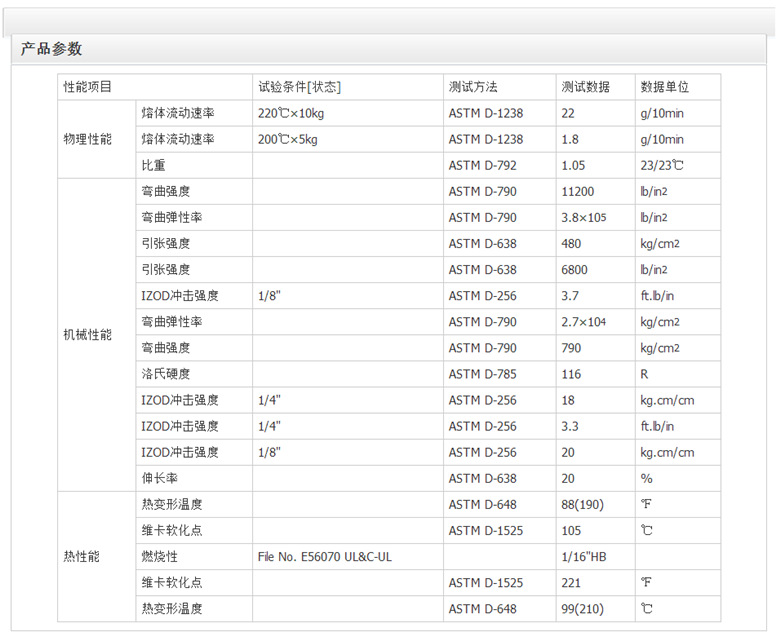Click the value 99(210) cell
Viewport: 780px width, 636px height.
point(595,609)
